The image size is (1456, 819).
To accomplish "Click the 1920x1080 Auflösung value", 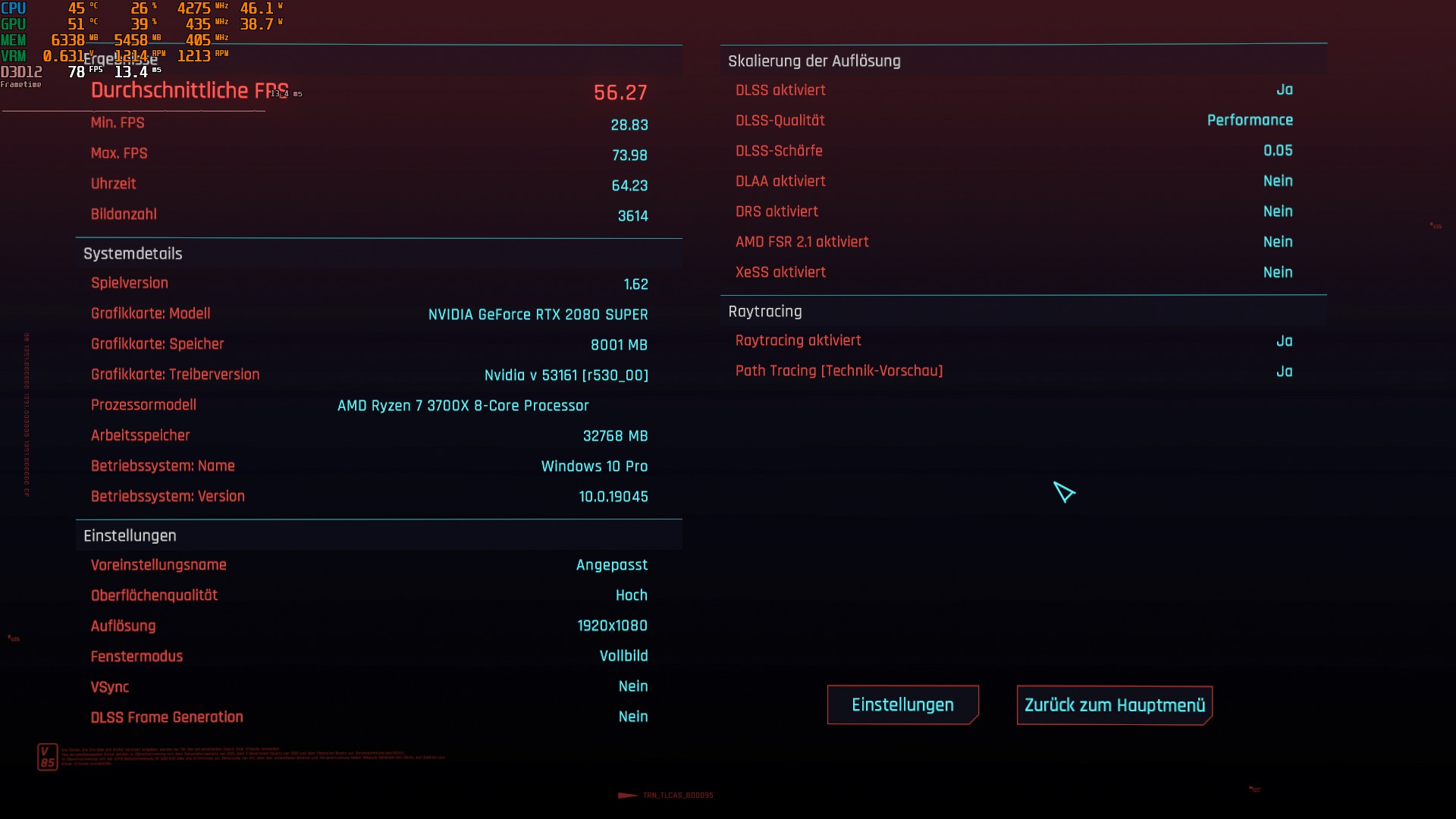I will tap(612, 626).
